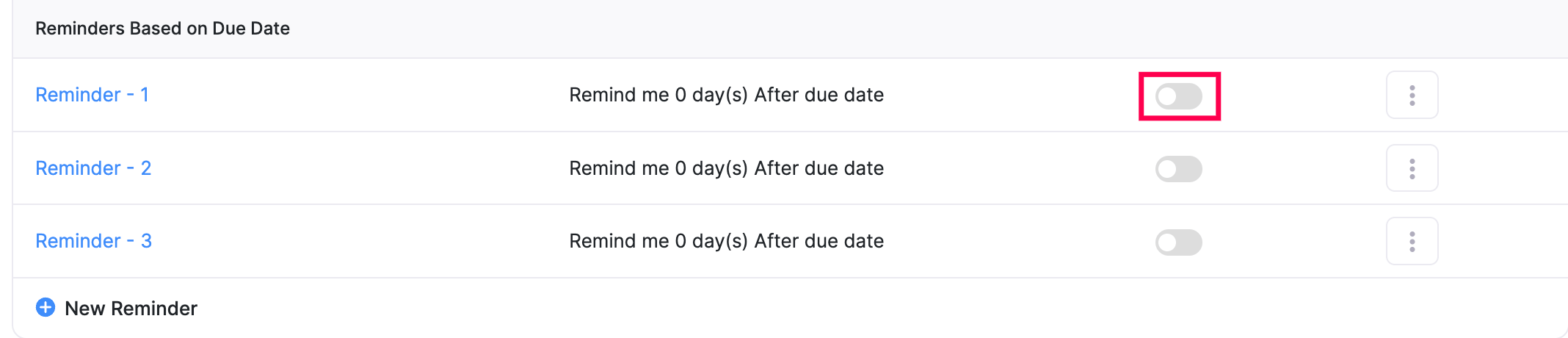Click the three-dot menu for Reminder - 3
Screen dimensions: 1568x338
(x=1412, y=241)
